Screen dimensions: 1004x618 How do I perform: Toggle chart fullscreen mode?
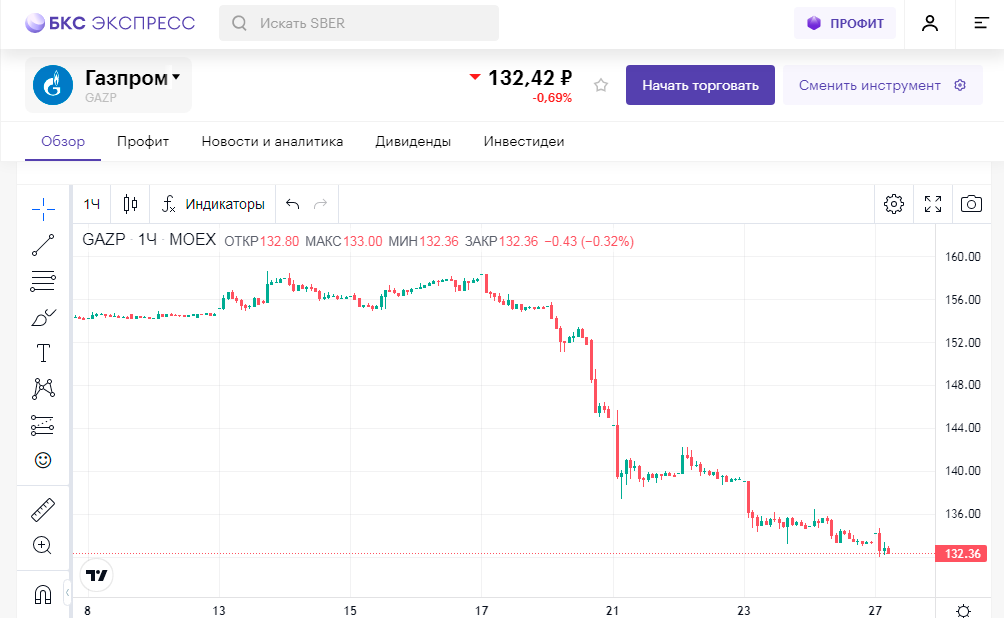933,204
